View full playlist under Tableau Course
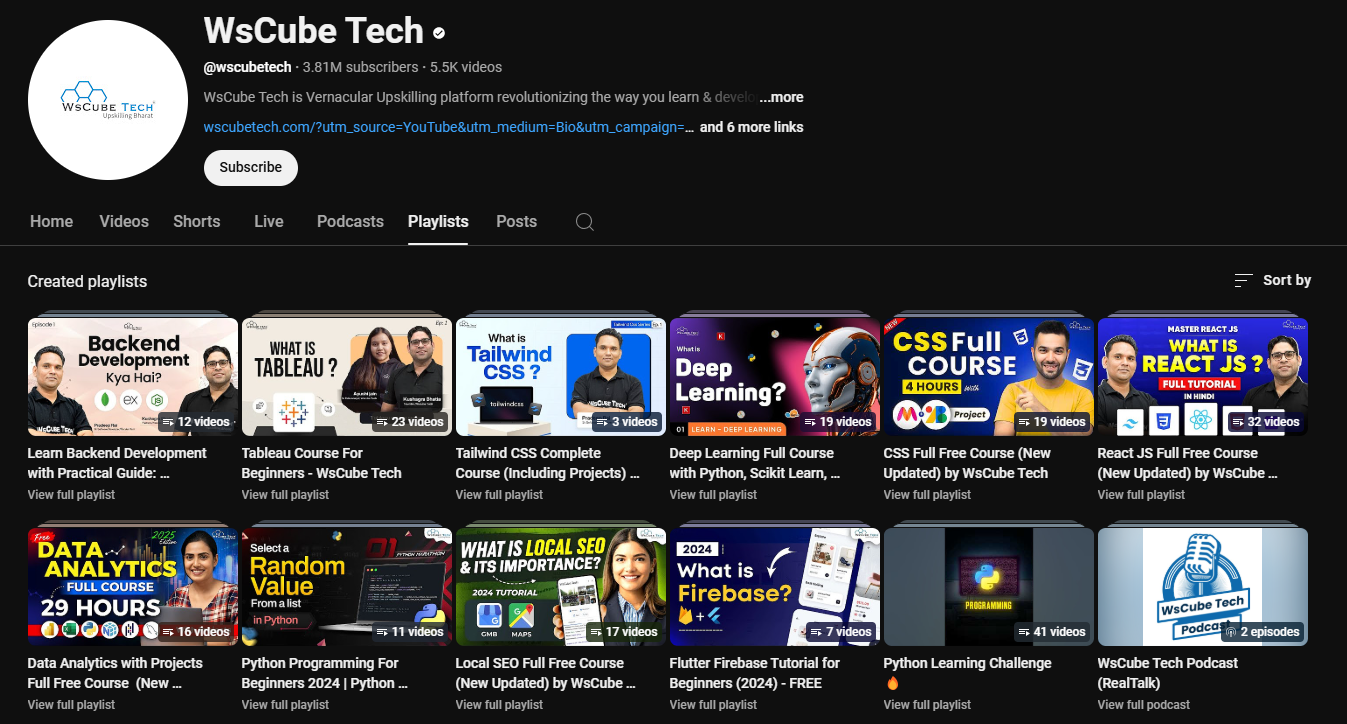The height and width of the screenshot is (724, 1347). coord(285,495)
